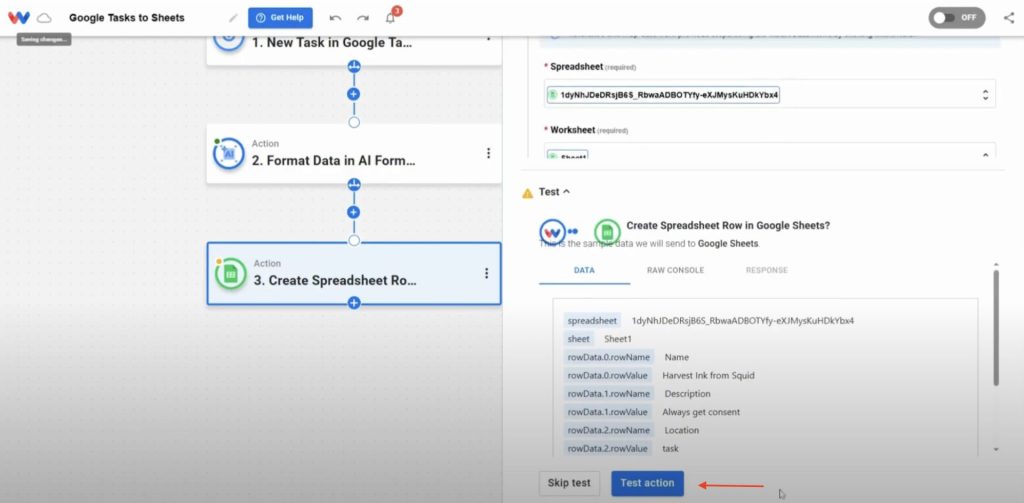The height and width of the screenshot is (503, 1024).
Task: Open notifications bell
Action: tap(391, 18)
